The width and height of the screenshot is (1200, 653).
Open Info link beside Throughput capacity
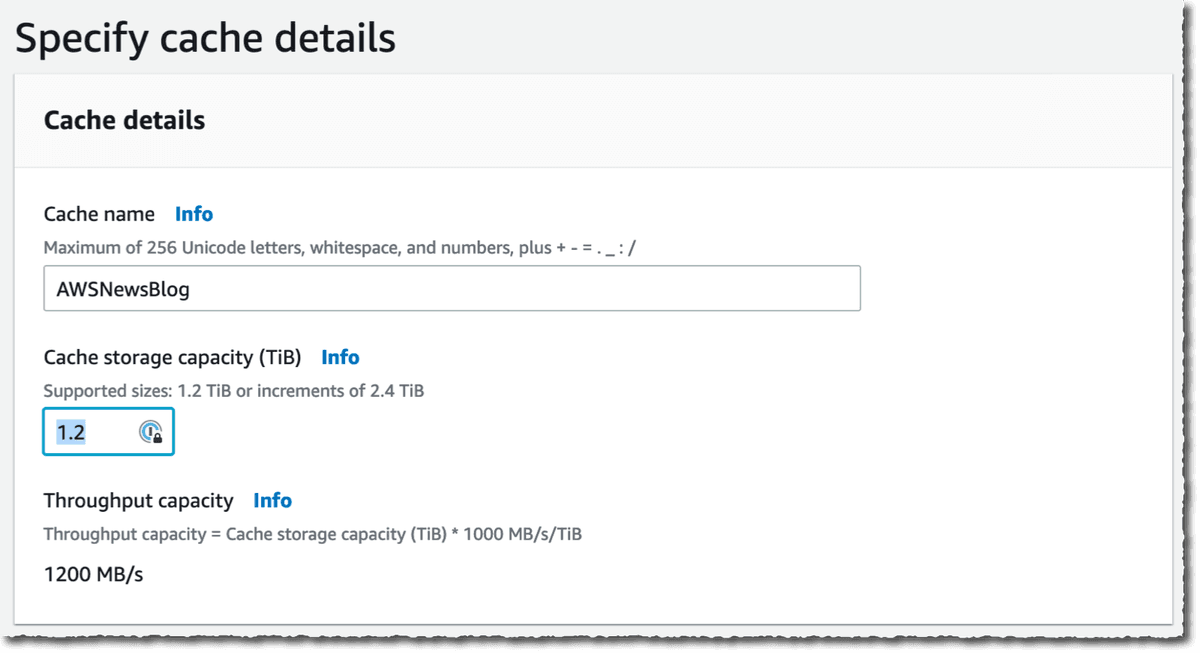272,500
